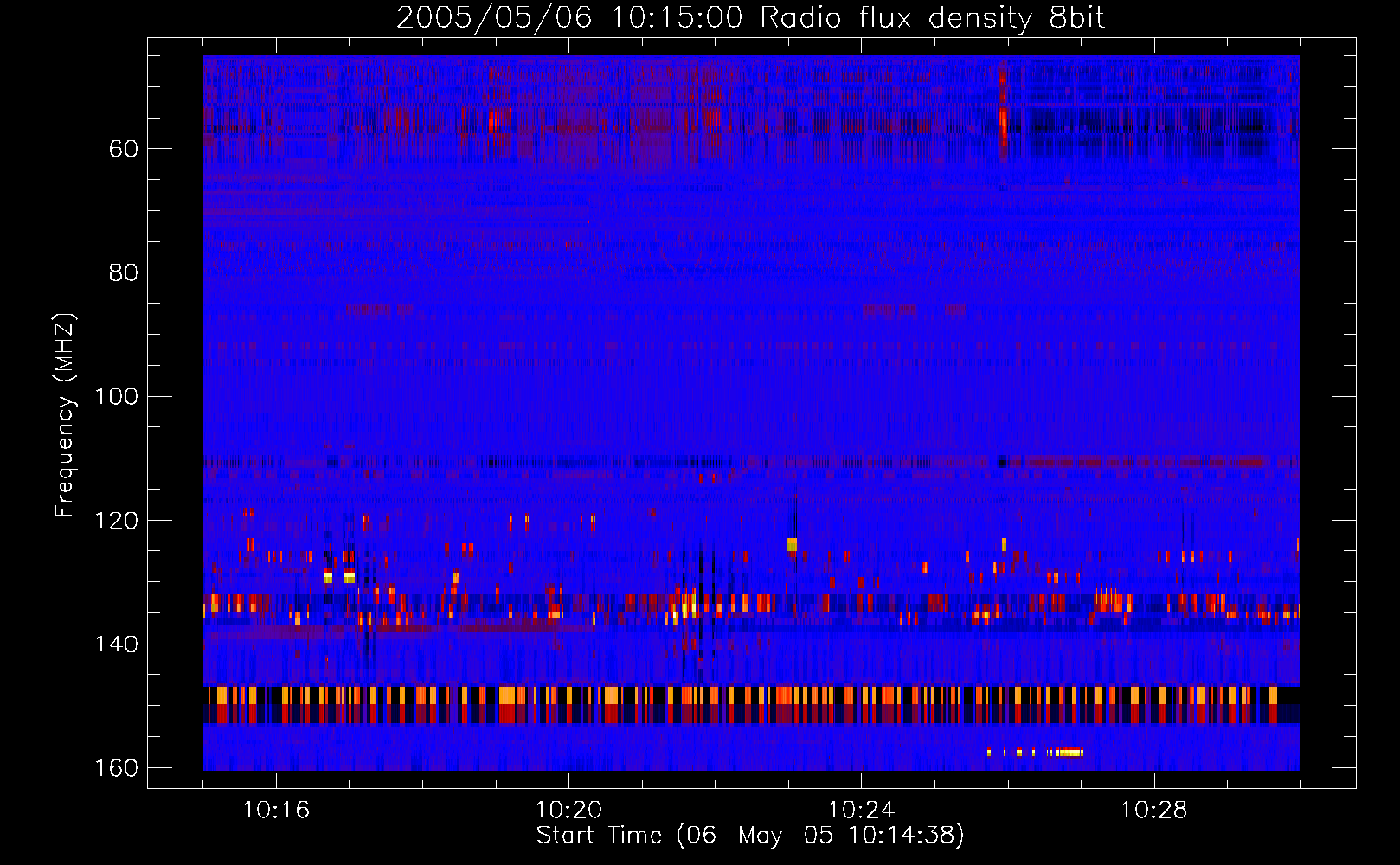
Task: Click the '10:24' time tick label
Action: pos(861,811)
